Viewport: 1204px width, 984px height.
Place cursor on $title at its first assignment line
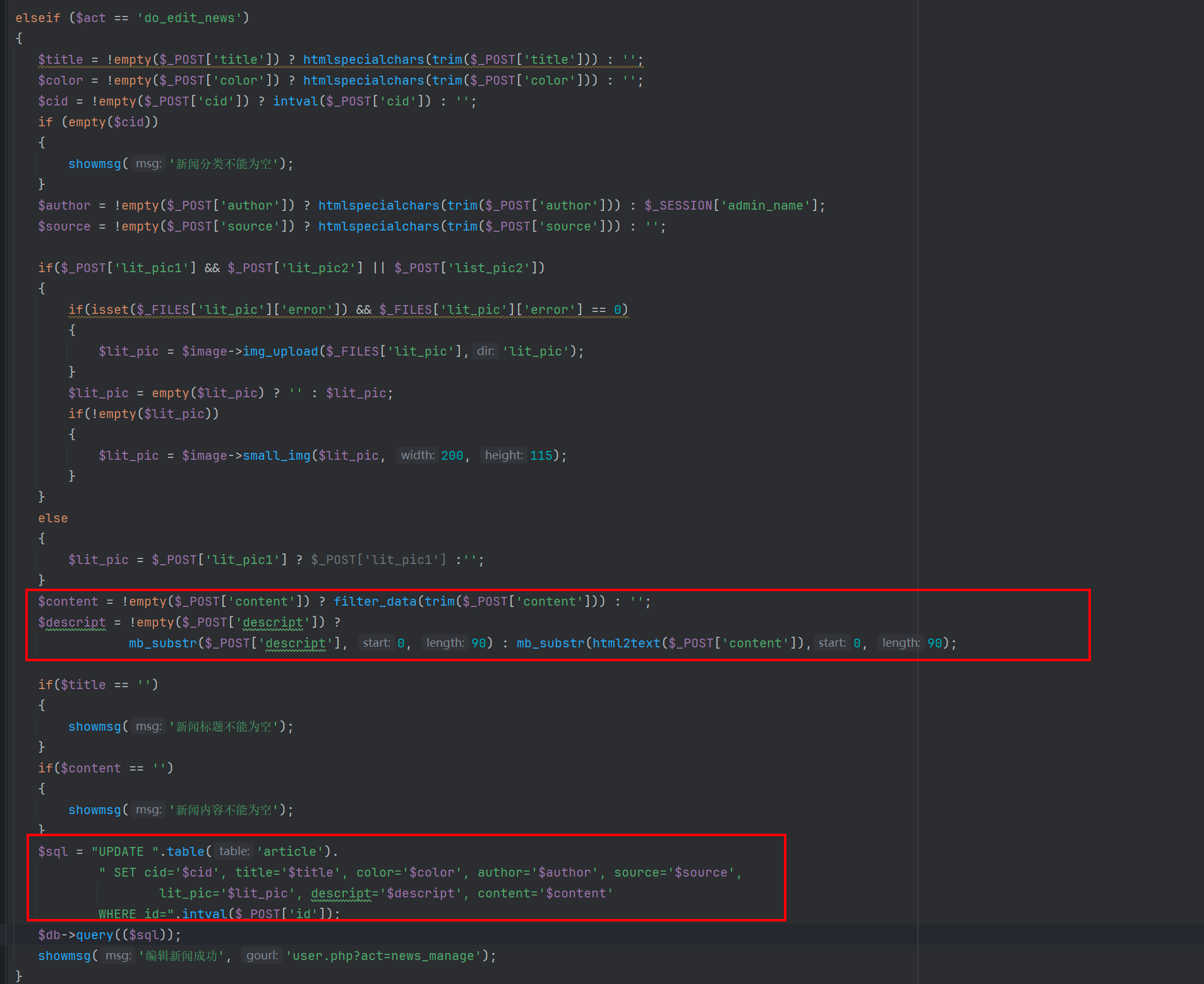pyautogui.click(x=60, y=59)
